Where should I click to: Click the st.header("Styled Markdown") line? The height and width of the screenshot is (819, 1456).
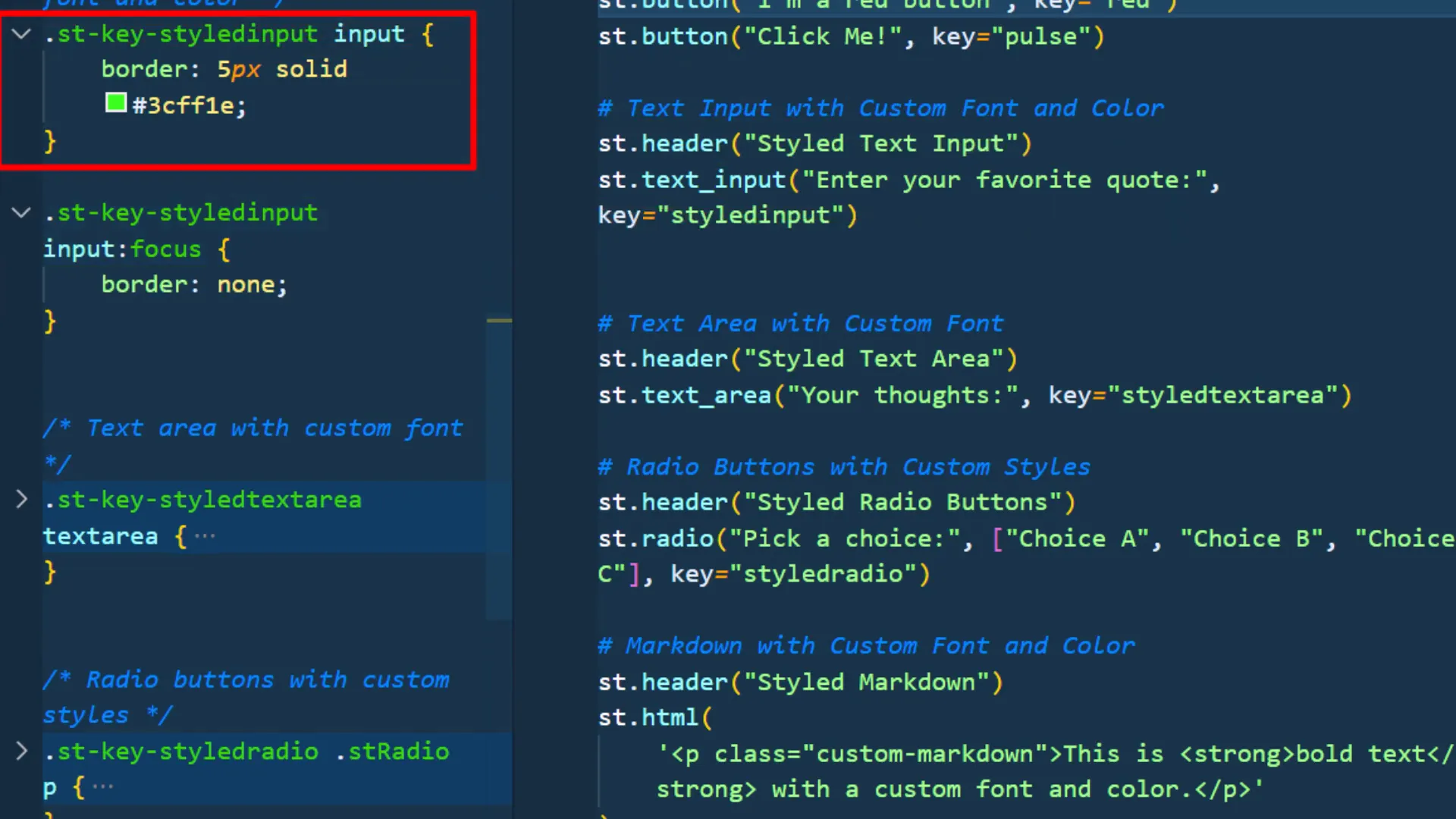[x=799, y=681]
